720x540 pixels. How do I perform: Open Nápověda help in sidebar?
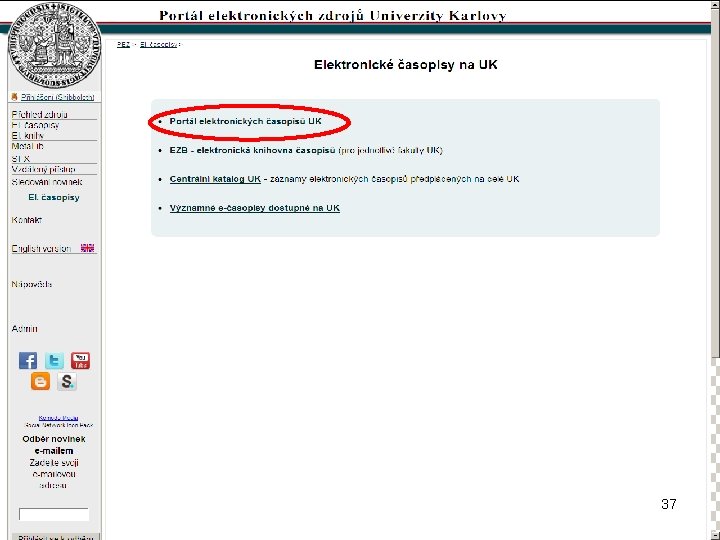click(x=32, y=285)
